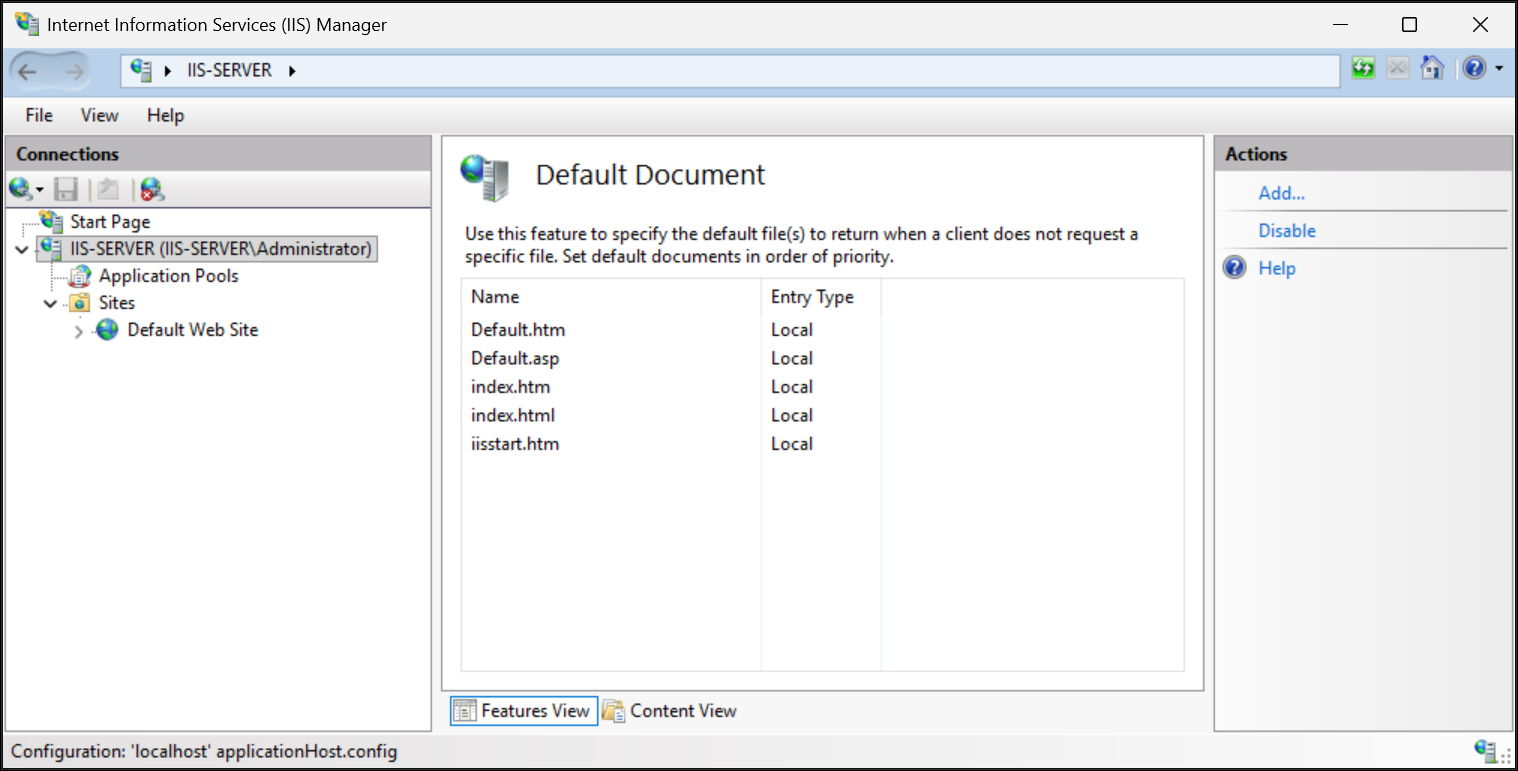This screenshot has height=771, width=1518.
Task: Refresh the page using the green toolbar icon
Action: click(x=1363, y=69)
